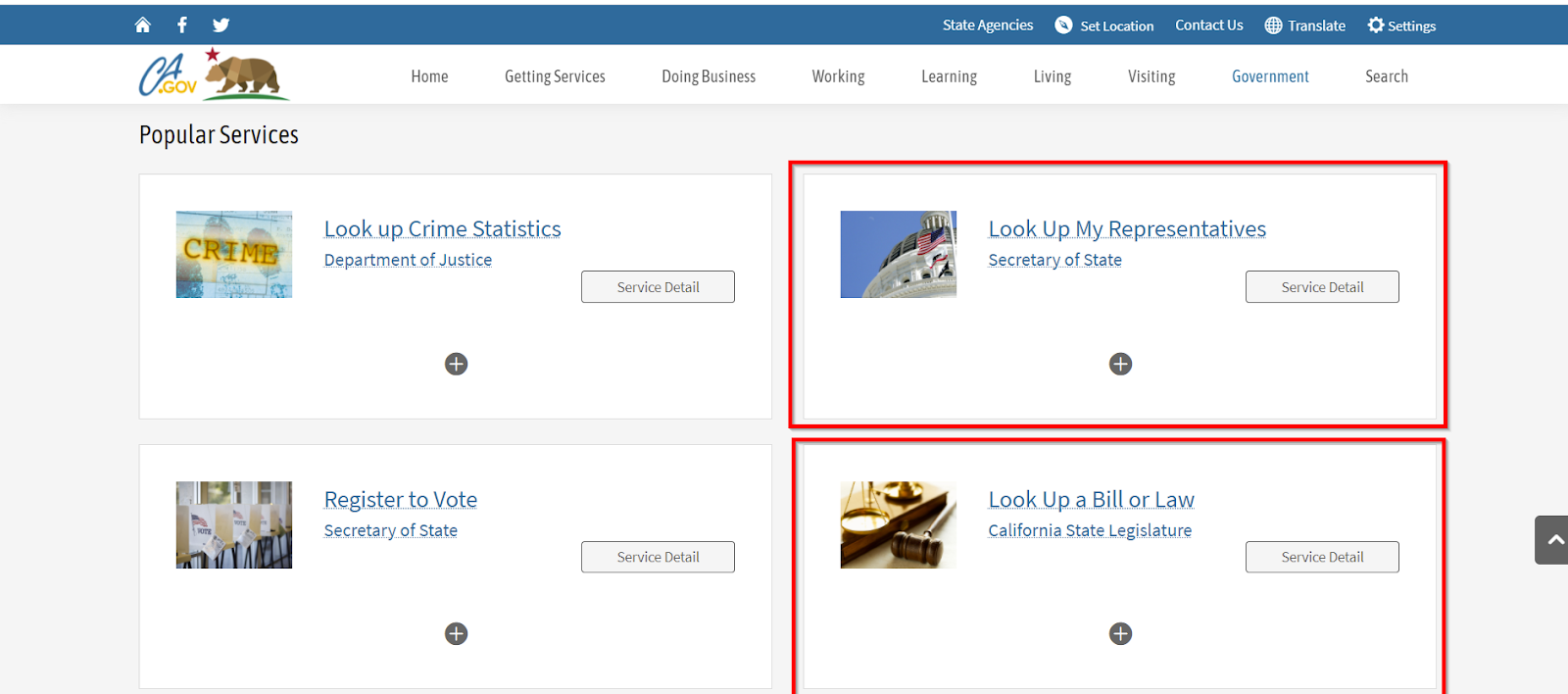Expand the Look up Crime Statistics card
The width and height of the screenshot is (1568, 694).
(456, 365)
